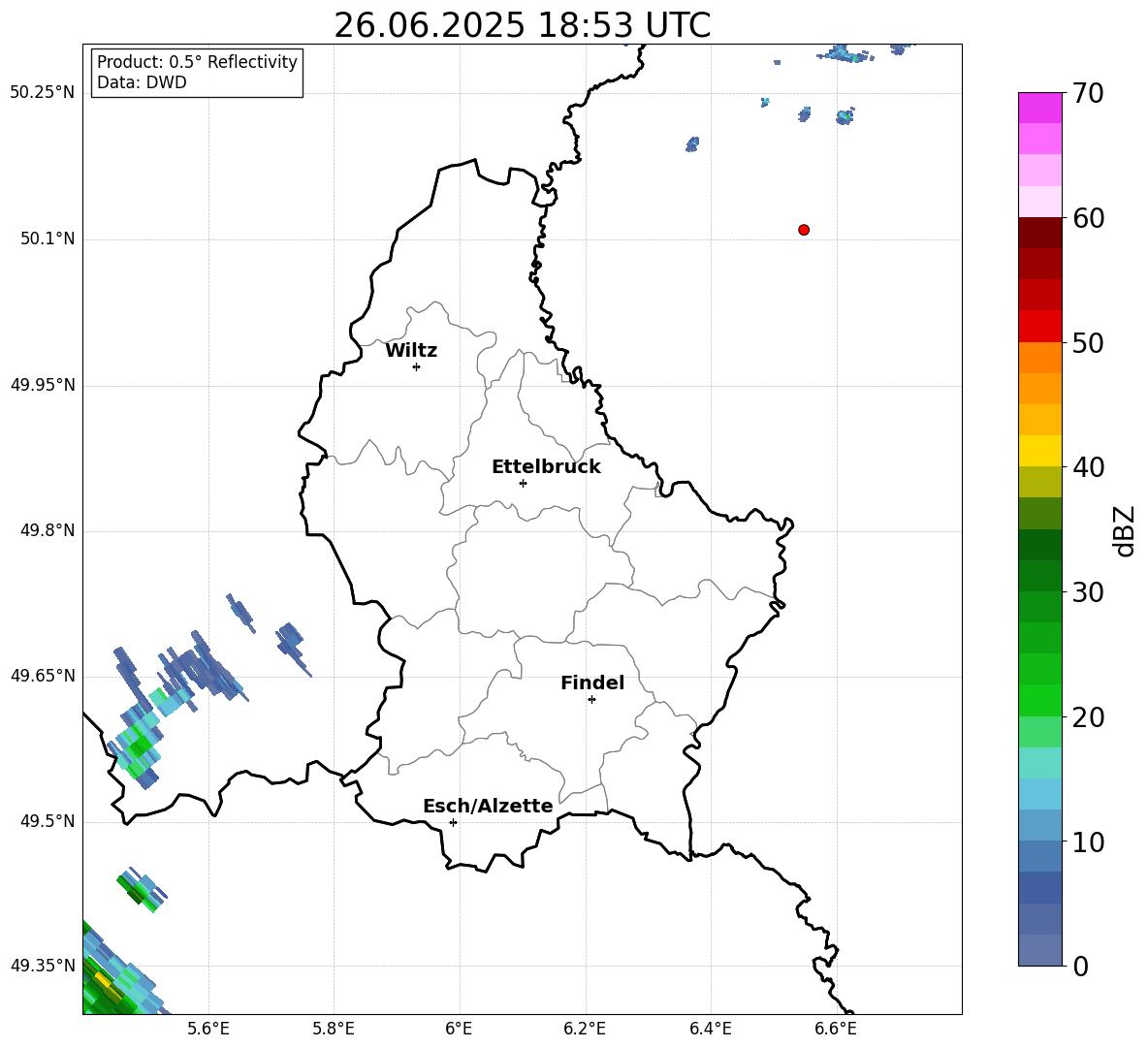
Task: Pick the top magenta colorbar swatch below 70
Action: 1039,109
